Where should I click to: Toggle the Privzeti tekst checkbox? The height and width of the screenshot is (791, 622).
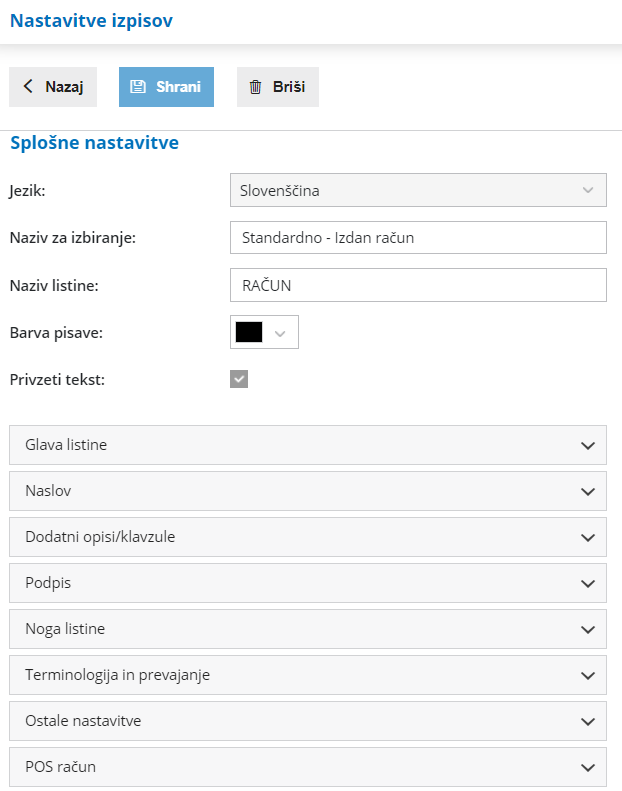click(239, 379)
